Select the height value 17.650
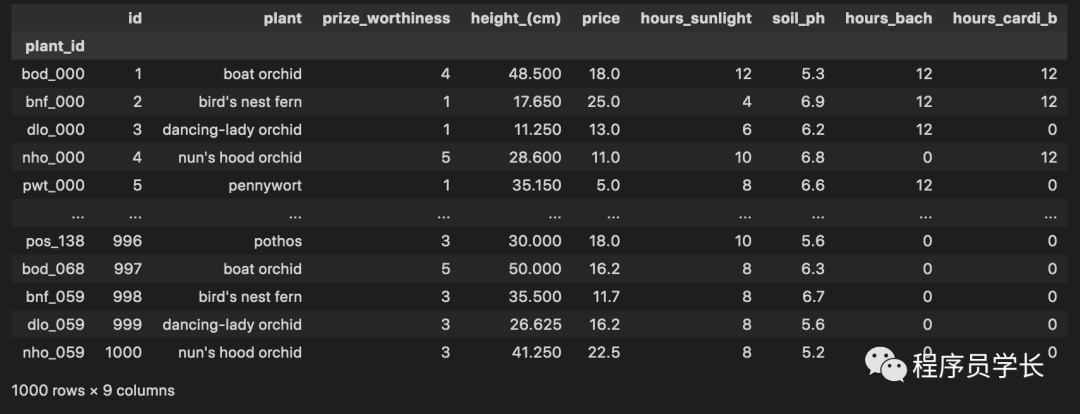 (537, 102)
